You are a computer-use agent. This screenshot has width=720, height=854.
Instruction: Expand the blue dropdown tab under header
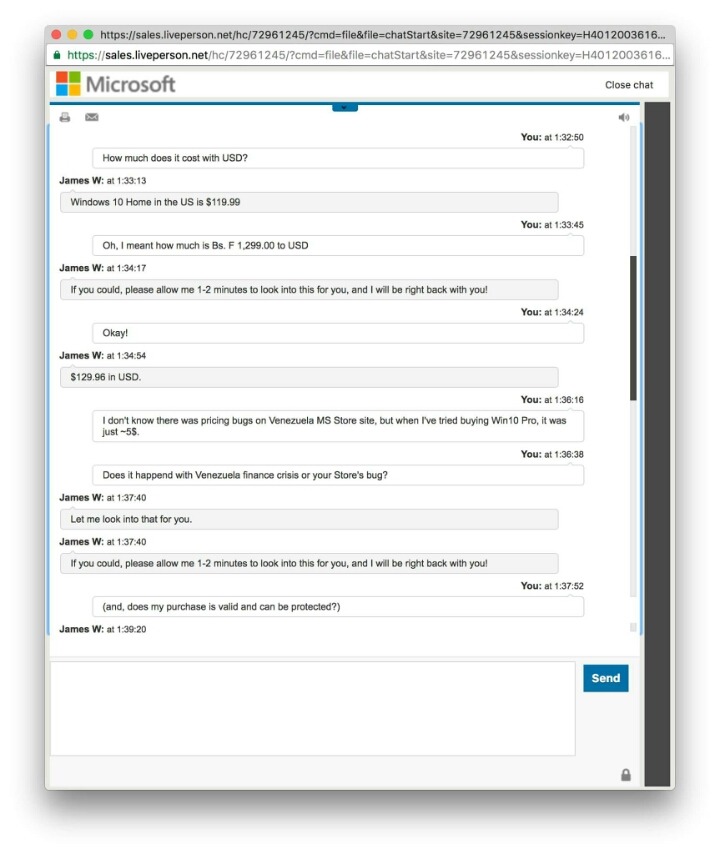pos(345,107)
